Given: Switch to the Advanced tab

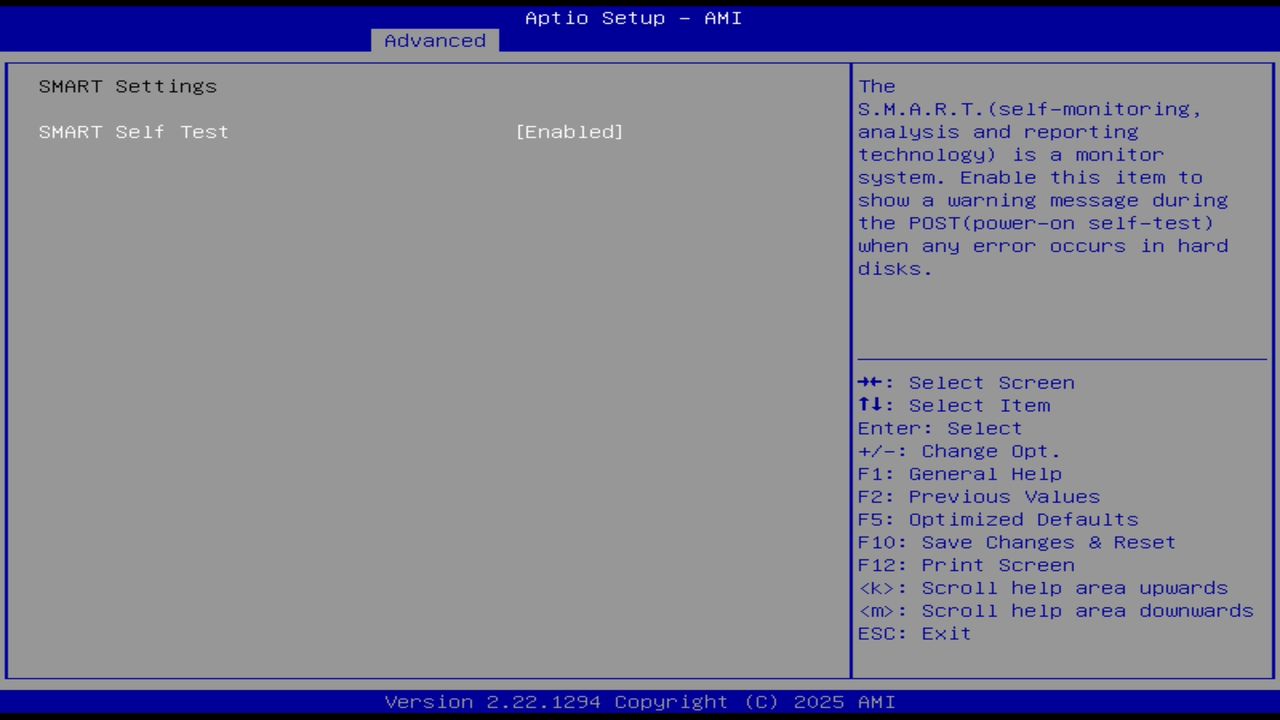Looking at the screenshot, I should pos(434,40).
